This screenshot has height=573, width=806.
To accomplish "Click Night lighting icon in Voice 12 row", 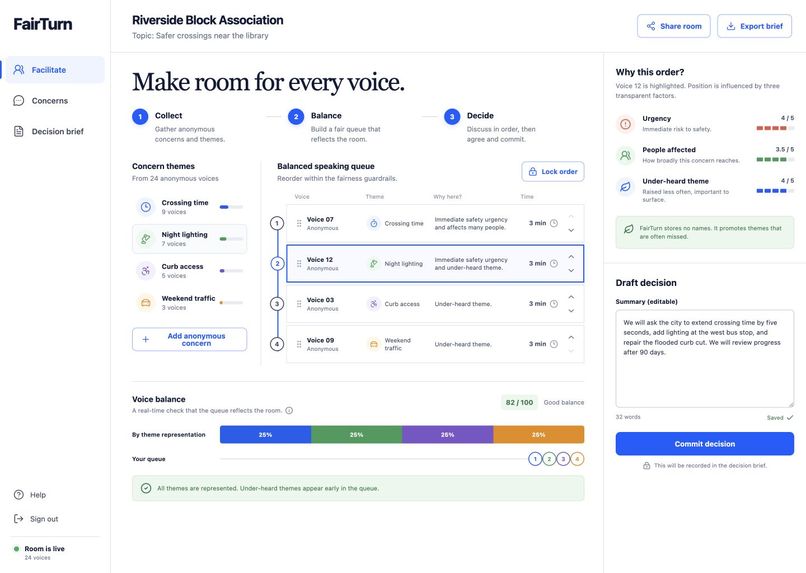I will point(374,264).
